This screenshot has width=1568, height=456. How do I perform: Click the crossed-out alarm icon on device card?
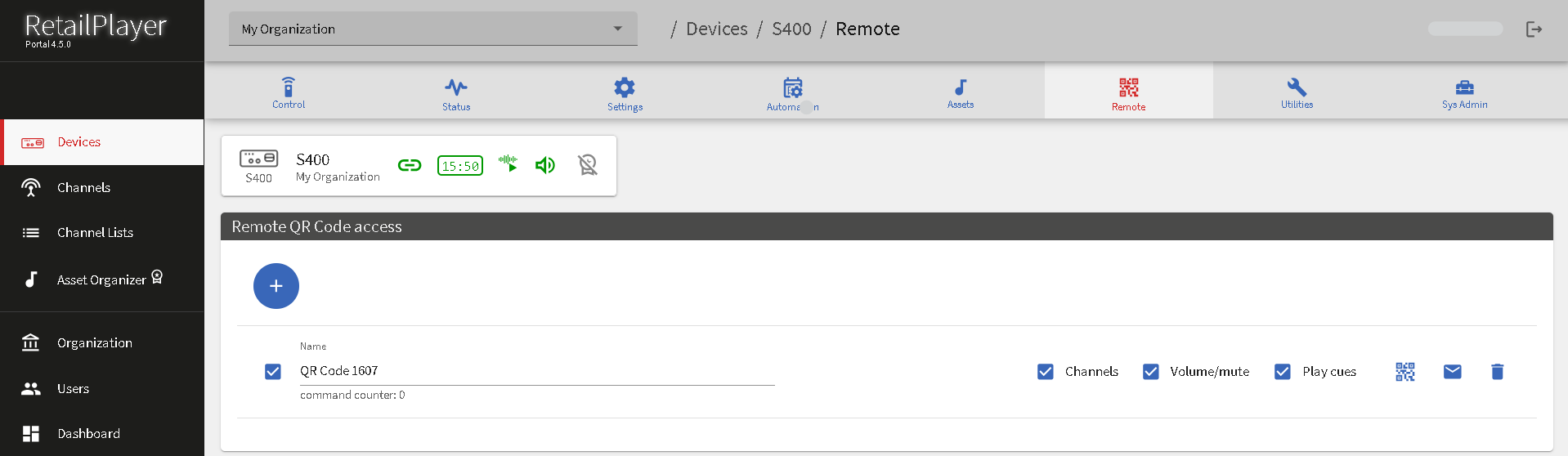point(587,165)
